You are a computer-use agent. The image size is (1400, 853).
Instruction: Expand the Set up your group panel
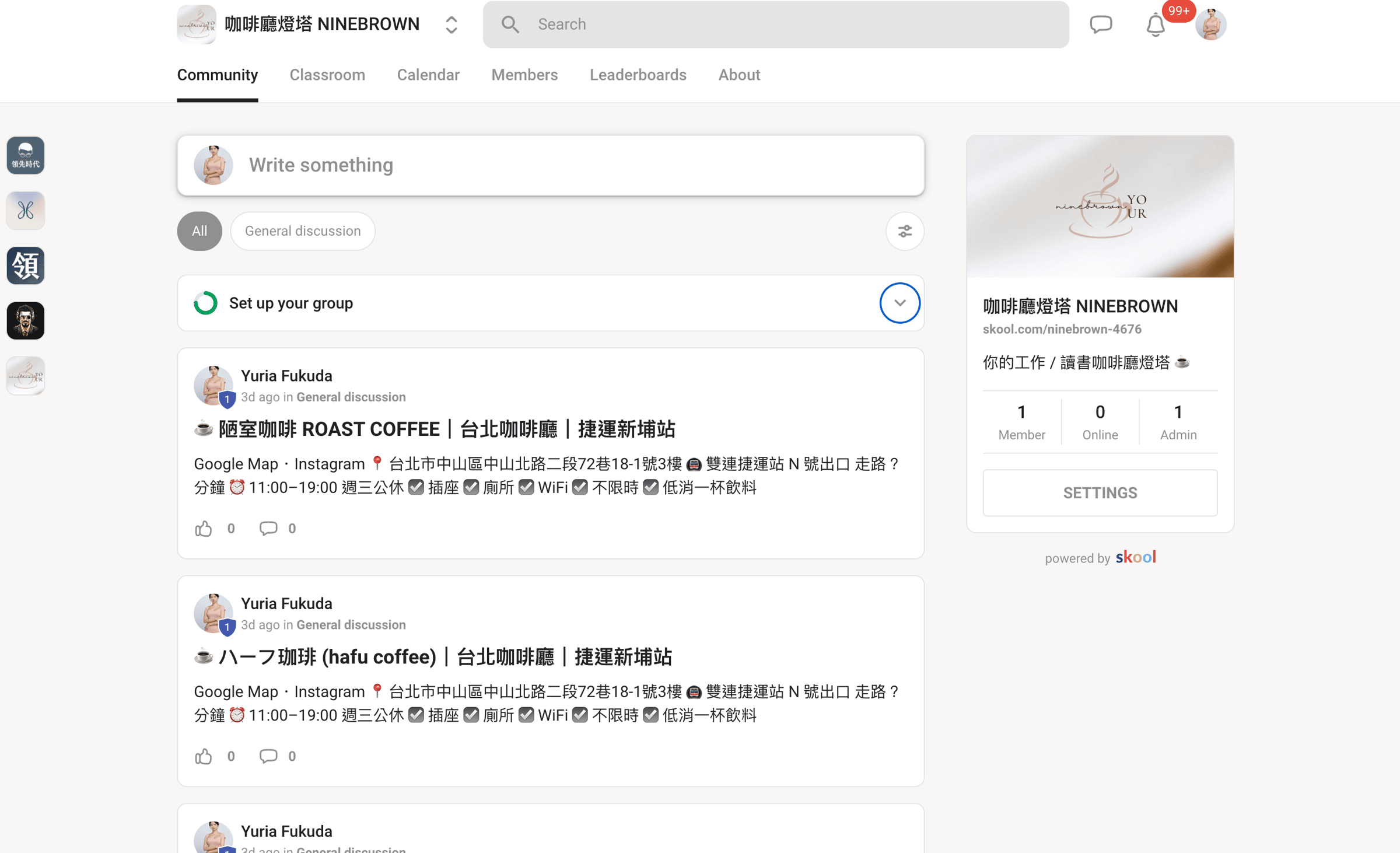coord(900,303)
